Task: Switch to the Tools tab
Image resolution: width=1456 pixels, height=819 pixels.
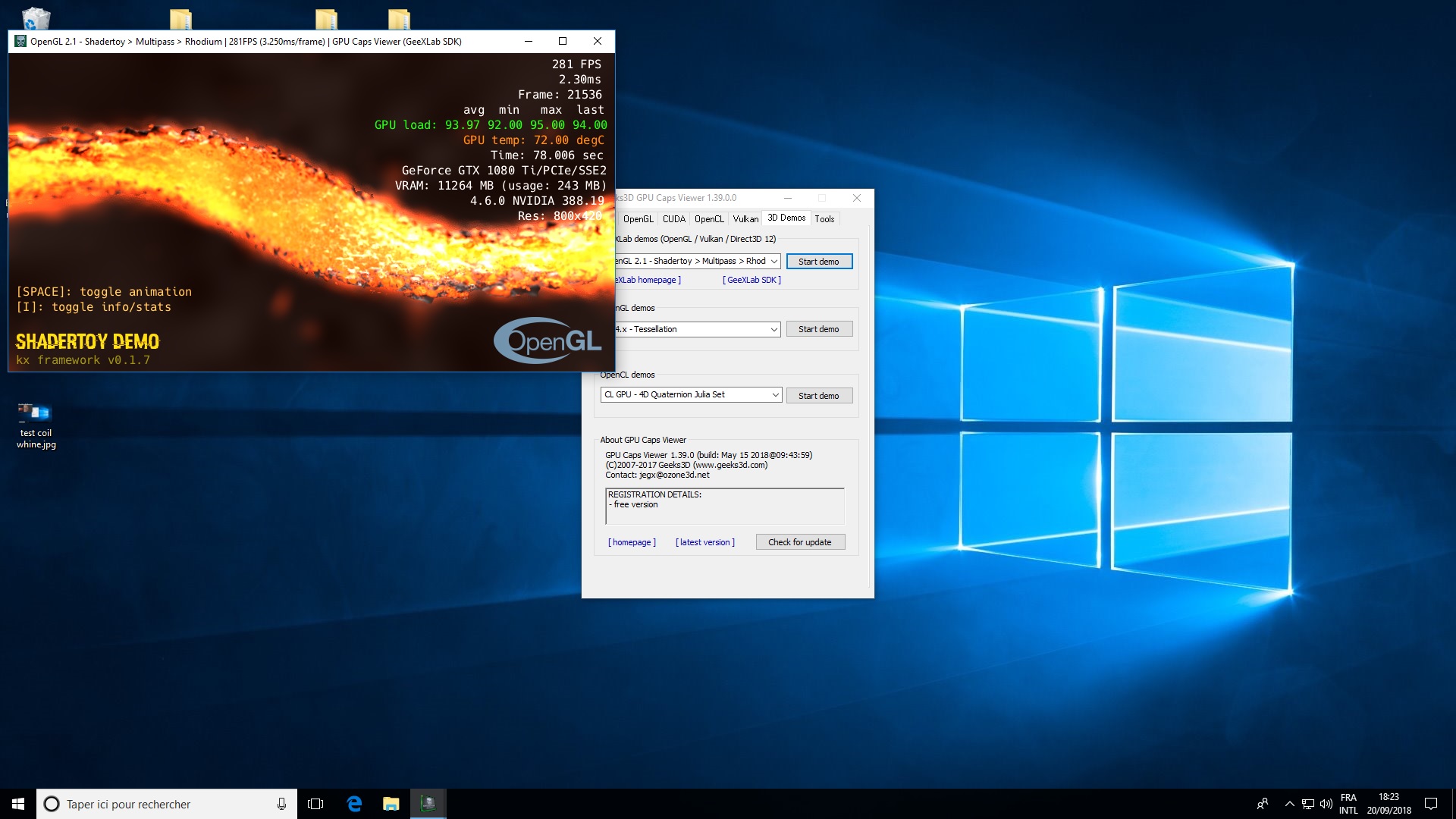Action: [824, 219]
